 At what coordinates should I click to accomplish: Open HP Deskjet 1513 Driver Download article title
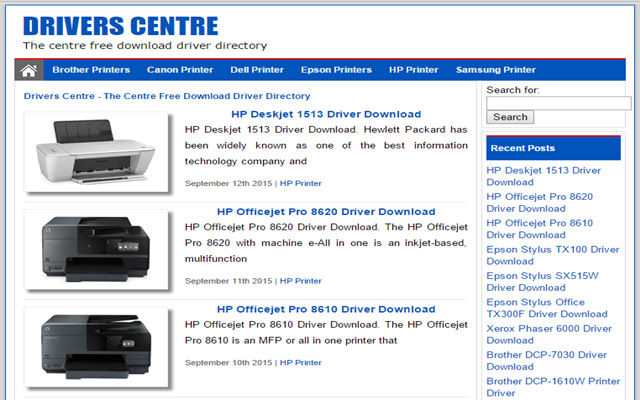326,114
